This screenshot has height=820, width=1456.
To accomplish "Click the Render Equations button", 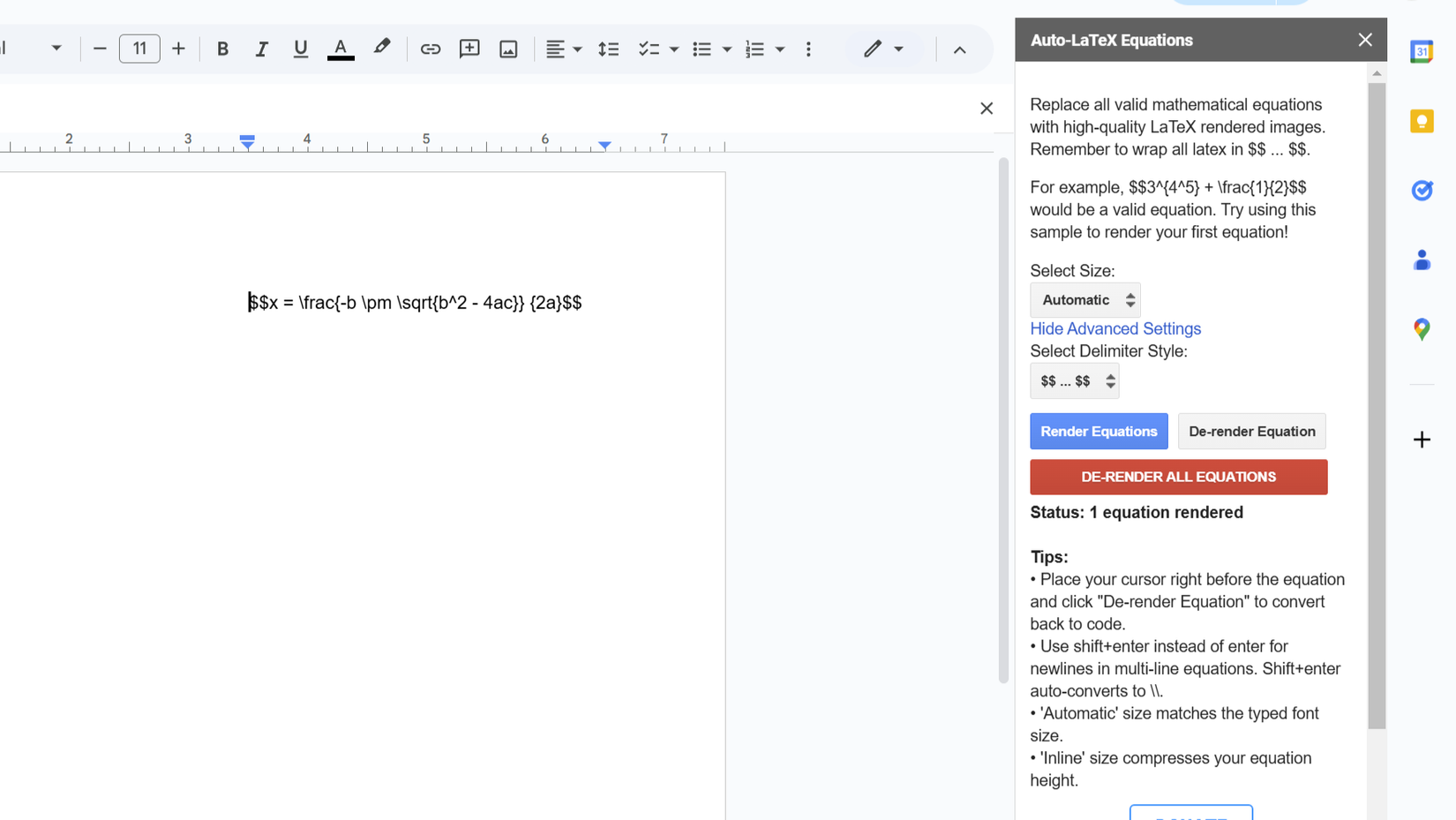I will tap(1099, 432).
